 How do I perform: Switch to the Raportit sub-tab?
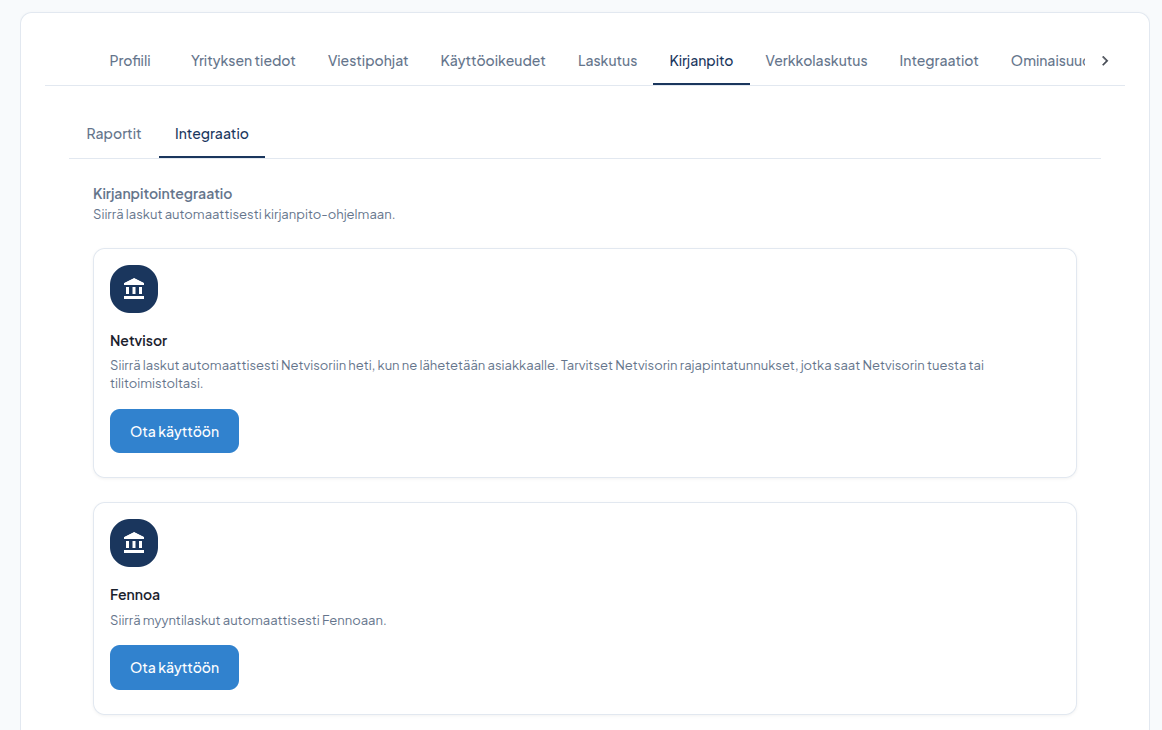coord(113,134)
